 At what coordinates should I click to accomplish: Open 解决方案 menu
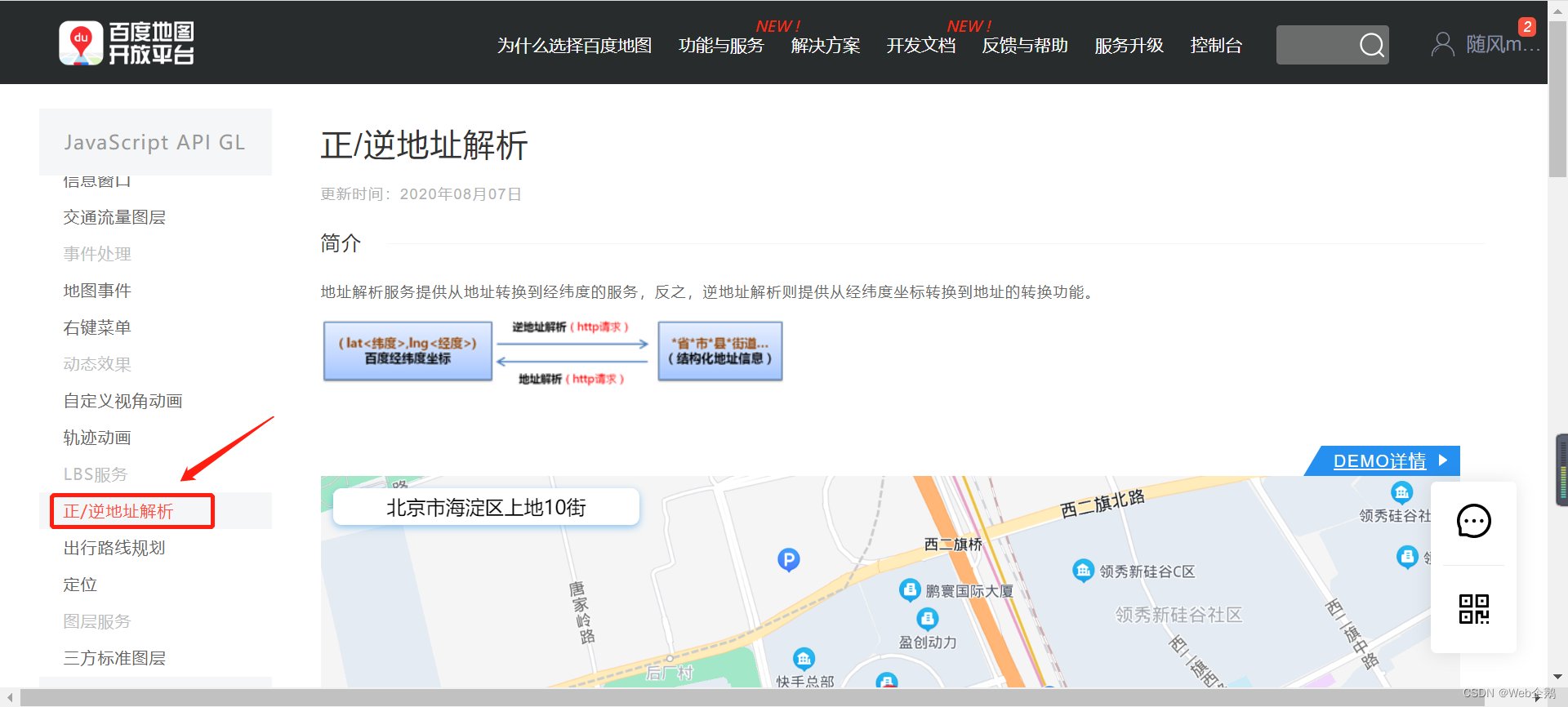coord(826,46)
